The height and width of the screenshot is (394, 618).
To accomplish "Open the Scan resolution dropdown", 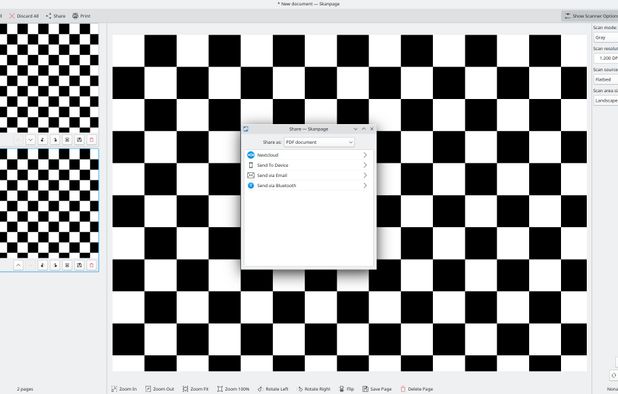I will [x=606, y=58].
